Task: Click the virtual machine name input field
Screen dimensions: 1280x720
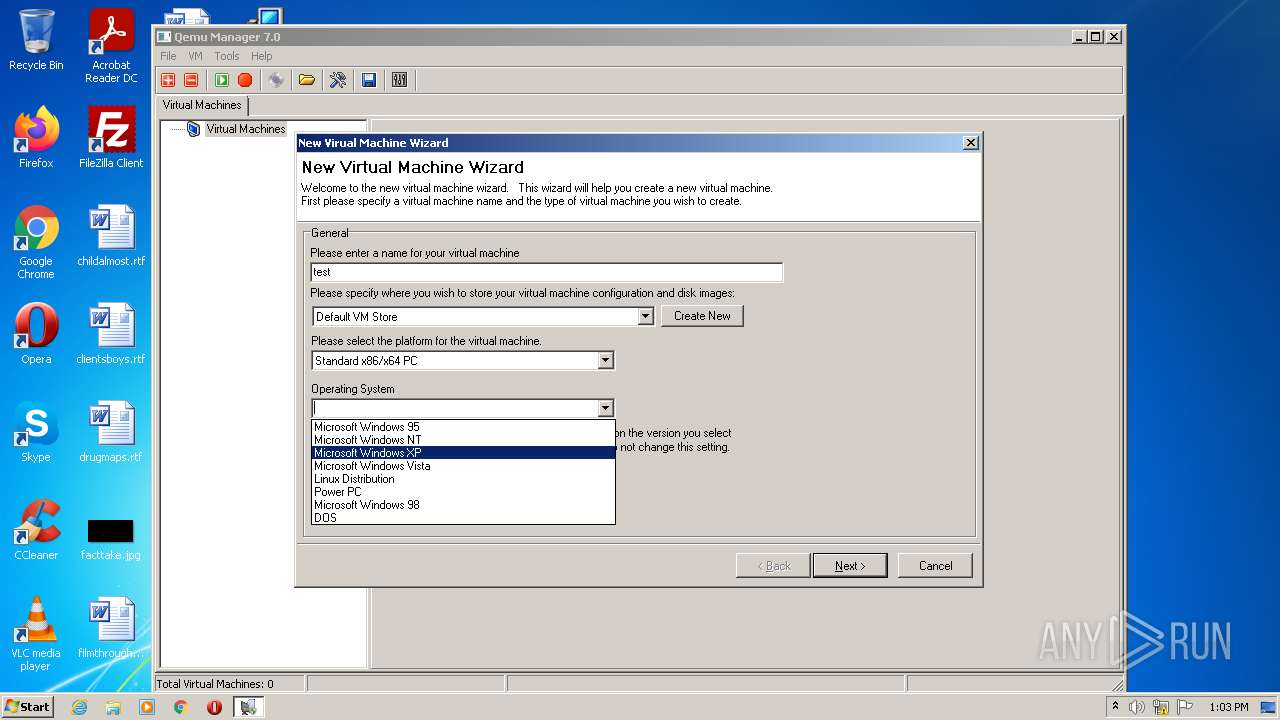Action: coord(546,272)
